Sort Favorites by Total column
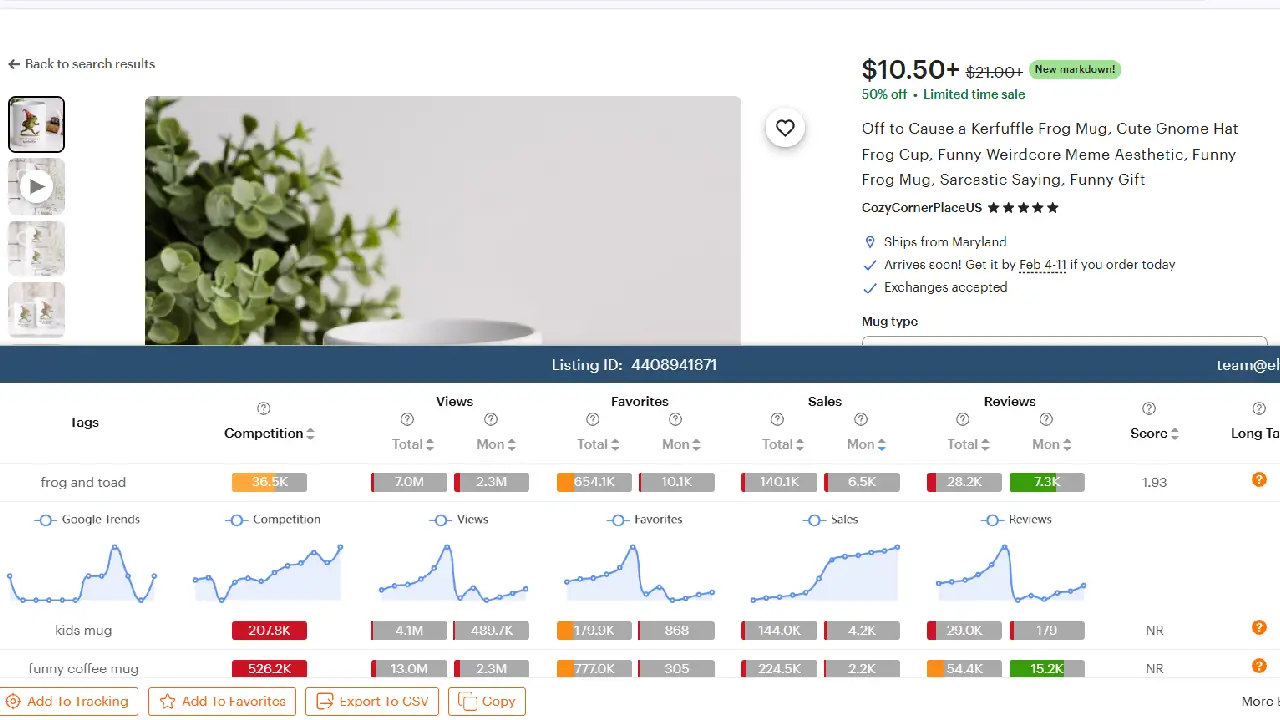1280x720 pixels. tap(597, 444)
